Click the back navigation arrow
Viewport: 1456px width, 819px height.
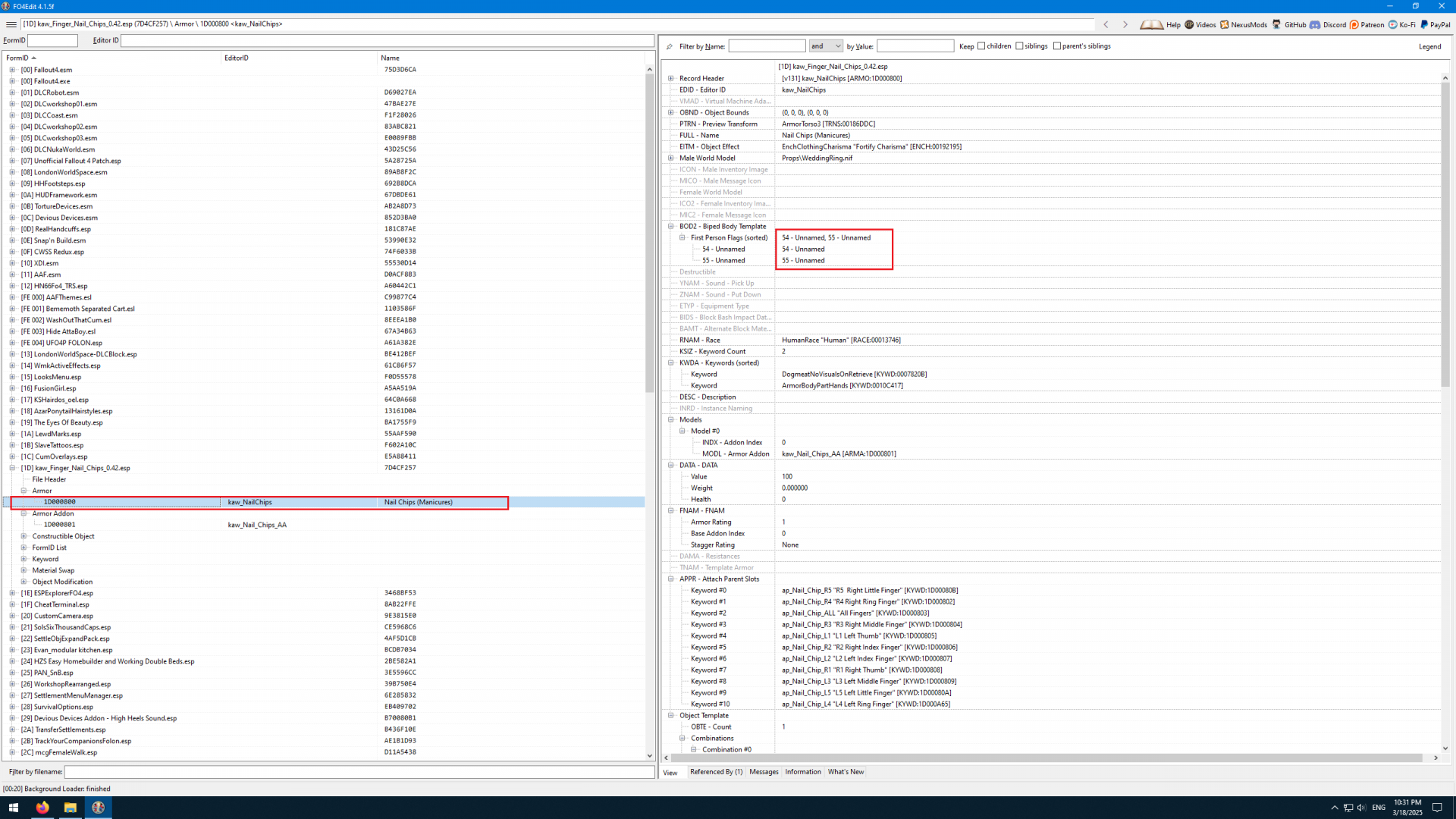coord(1106,24)
